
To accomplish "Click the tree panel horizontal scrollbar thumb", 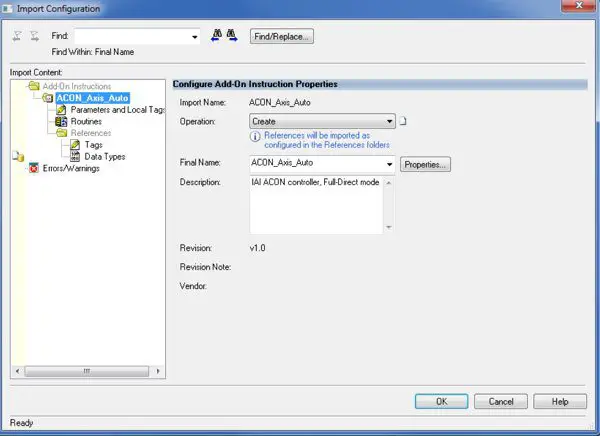I will [86, 371].
